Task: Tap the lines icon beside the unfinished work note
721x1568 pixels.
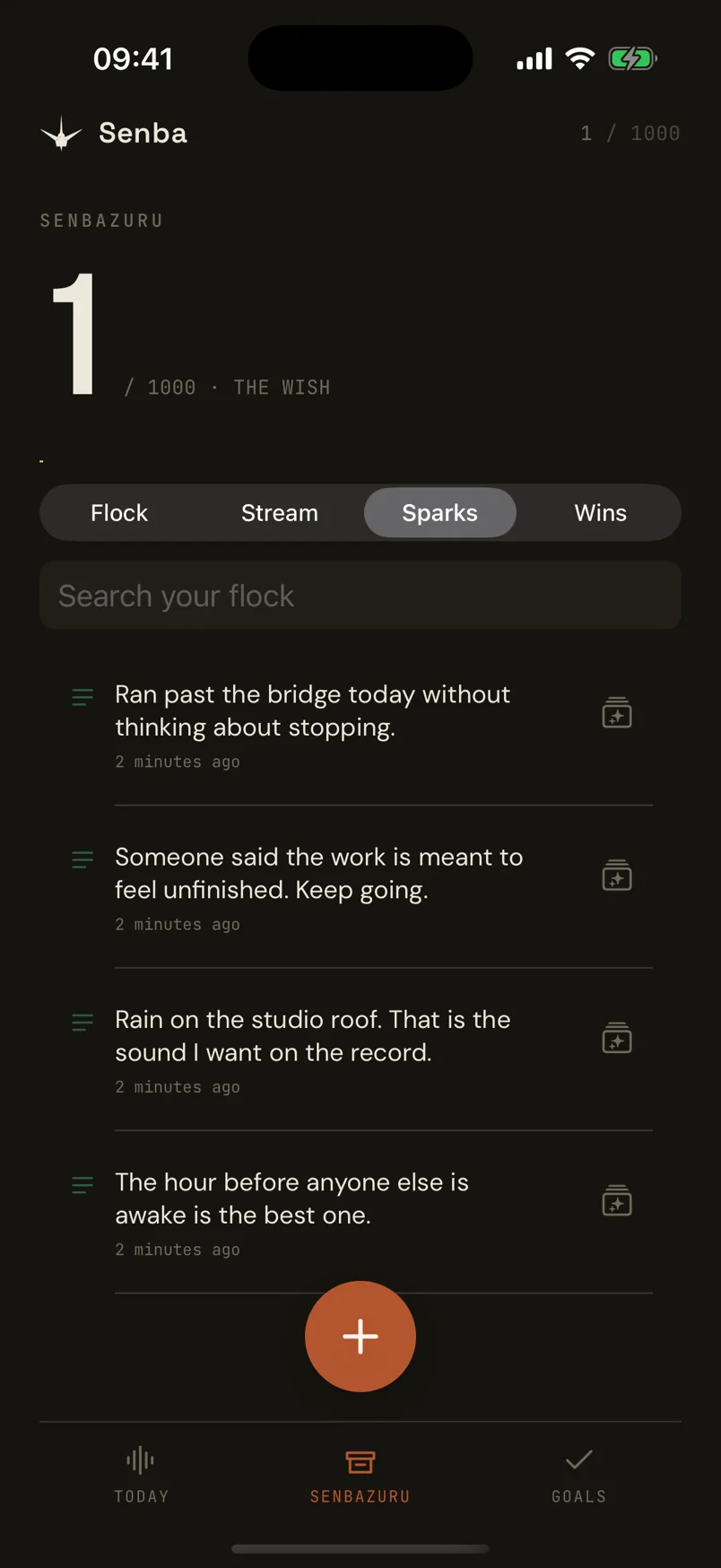Action: click(x=83, y=859)
